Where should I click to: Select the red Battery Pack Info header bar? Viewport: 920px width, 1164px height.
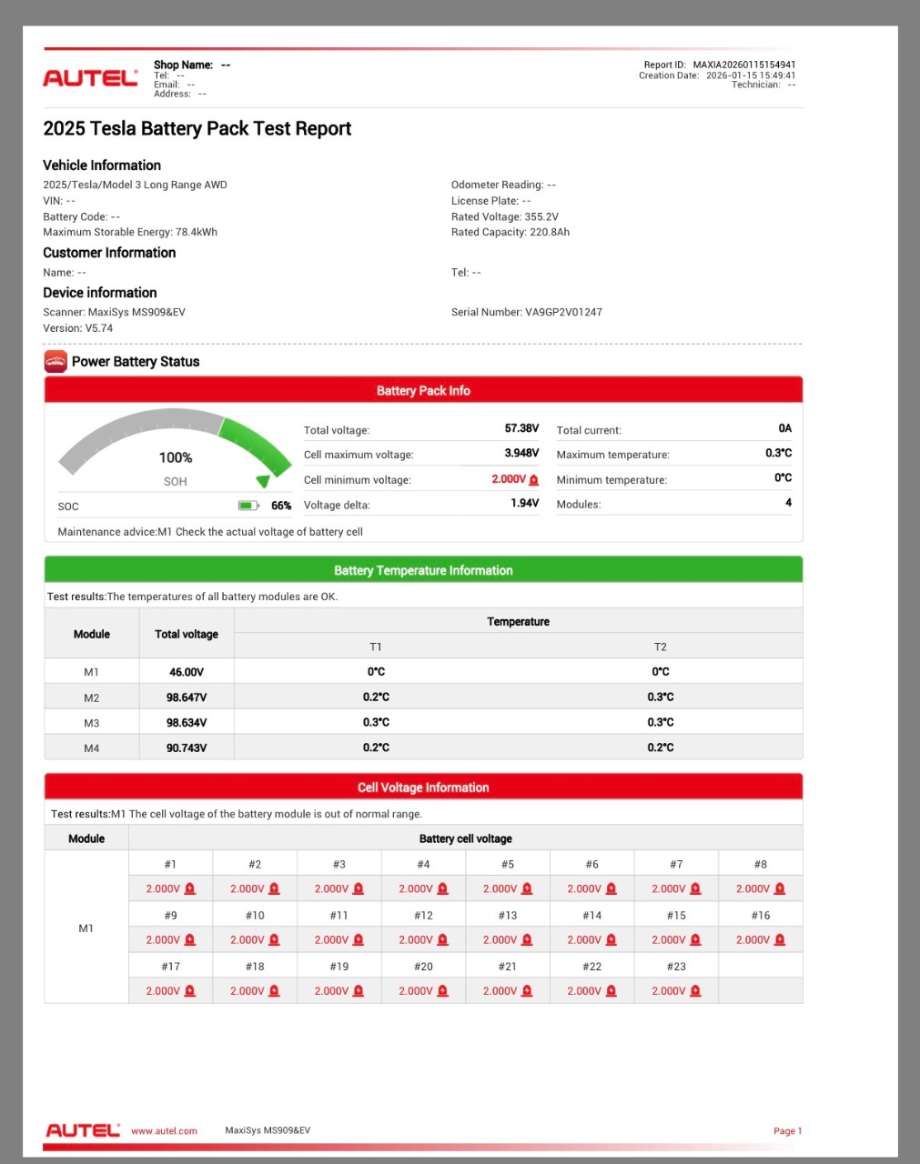click(x=423, y=390)
